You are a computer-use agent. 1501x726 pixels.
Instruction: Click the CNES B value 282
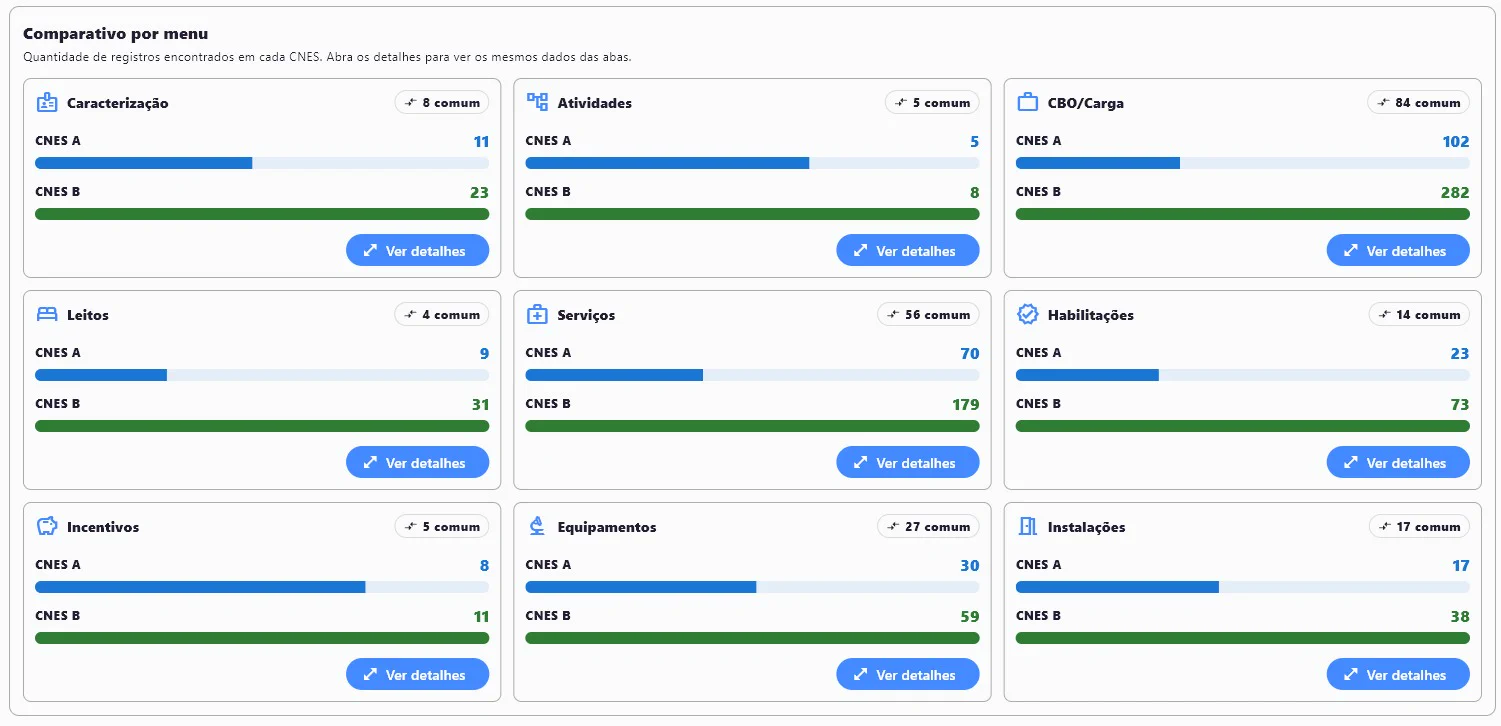point(1455,192)
